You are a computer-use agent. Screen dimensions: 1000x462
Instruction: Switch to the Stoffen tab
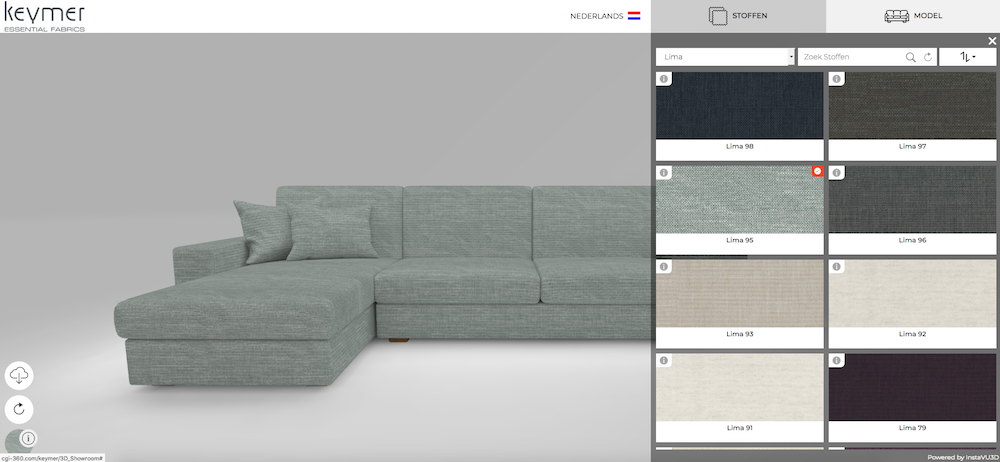point(739,16)
